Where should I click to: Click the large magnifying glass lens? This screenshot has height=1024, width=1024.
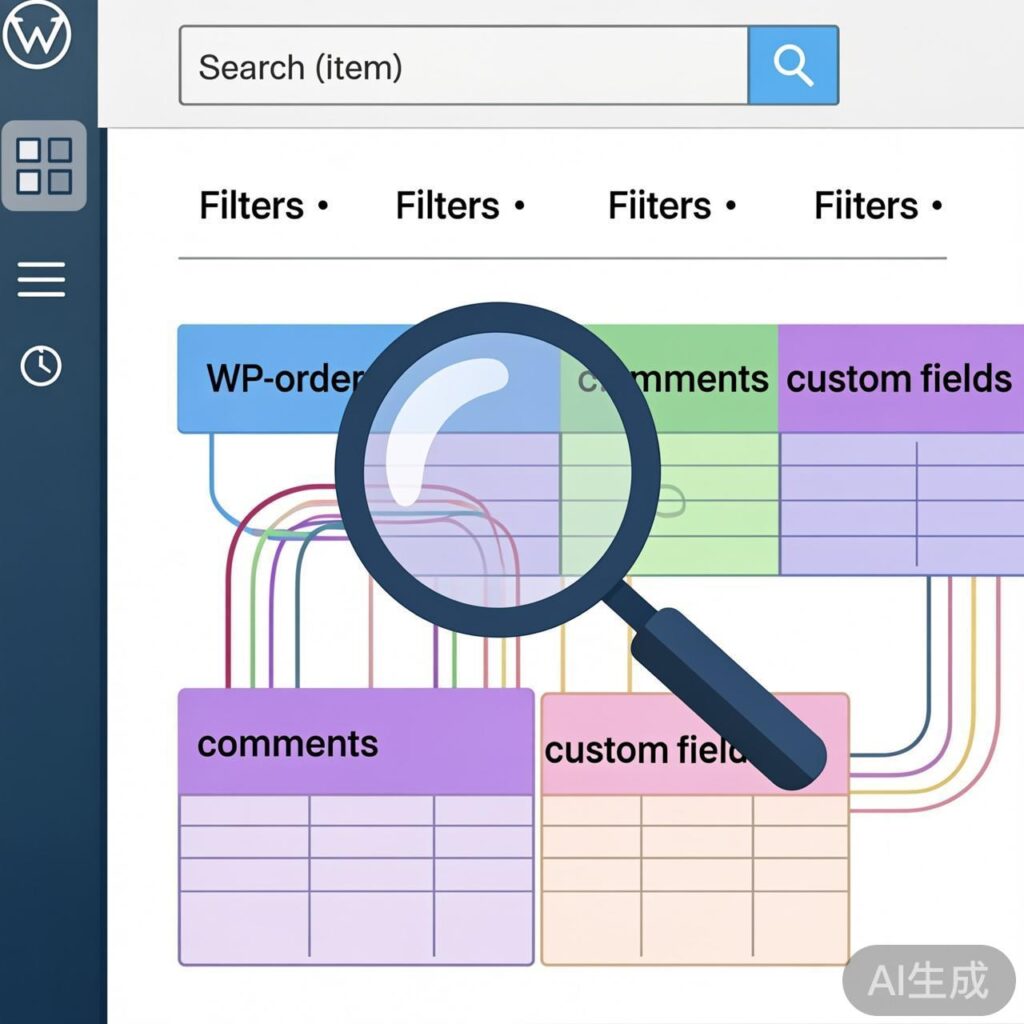pyautogui.click(x=497, y=468)
